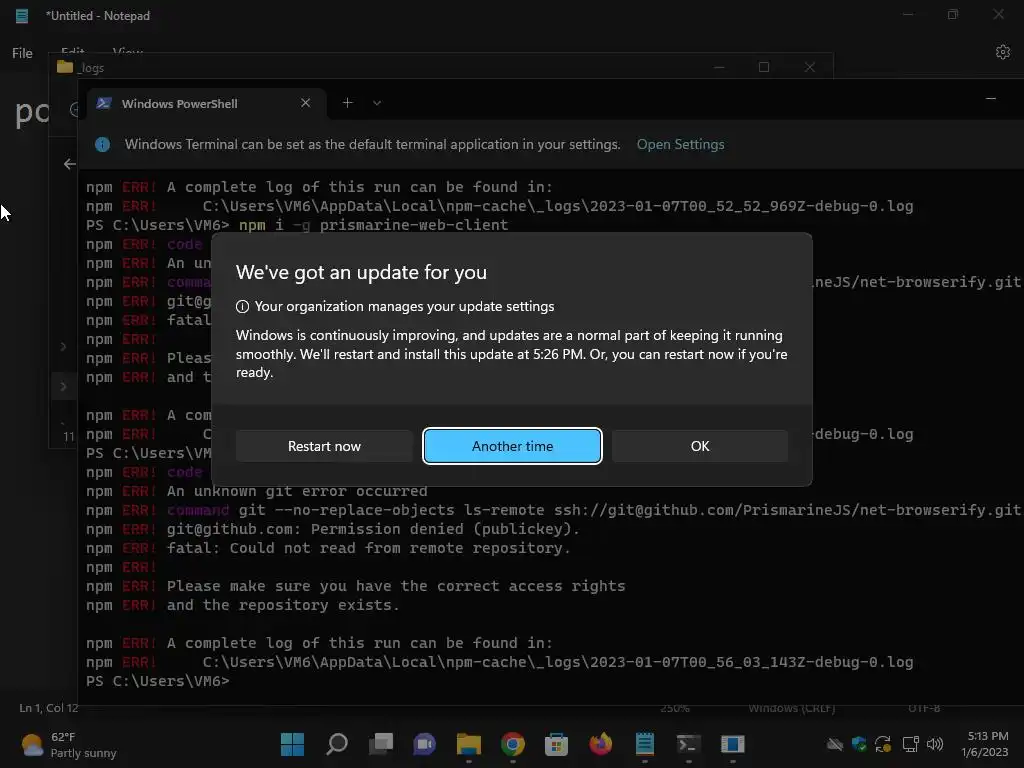The height and width of the screenshot is (768, 1024).
Task: Open a new tab in Windows Terminal
Action: click(x=347, y=103)
